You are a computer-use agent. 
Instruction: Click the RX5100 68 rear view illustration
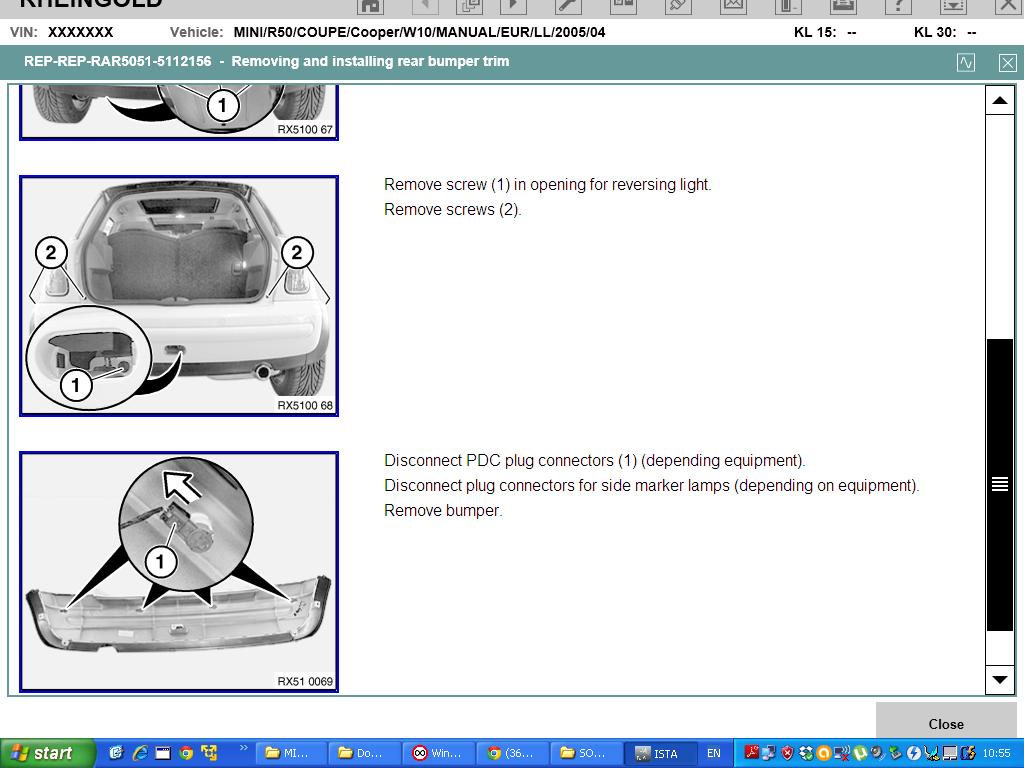click(x=179, y=296)
